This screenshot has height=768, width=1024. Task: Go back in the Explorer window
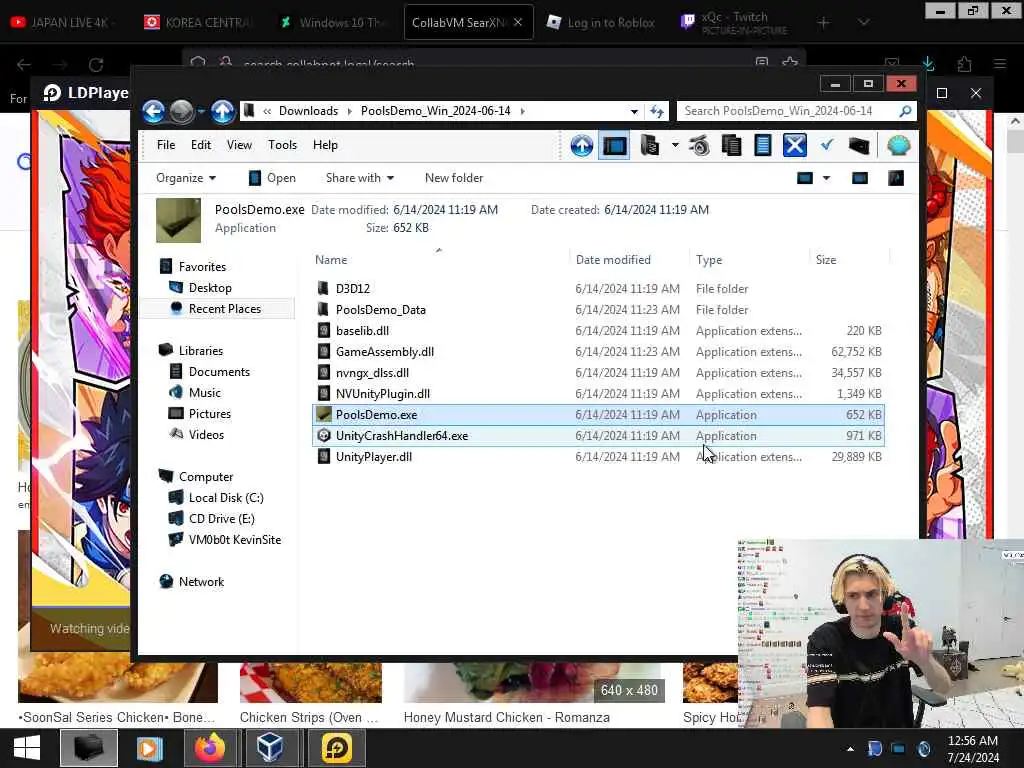tap(153, 112)
